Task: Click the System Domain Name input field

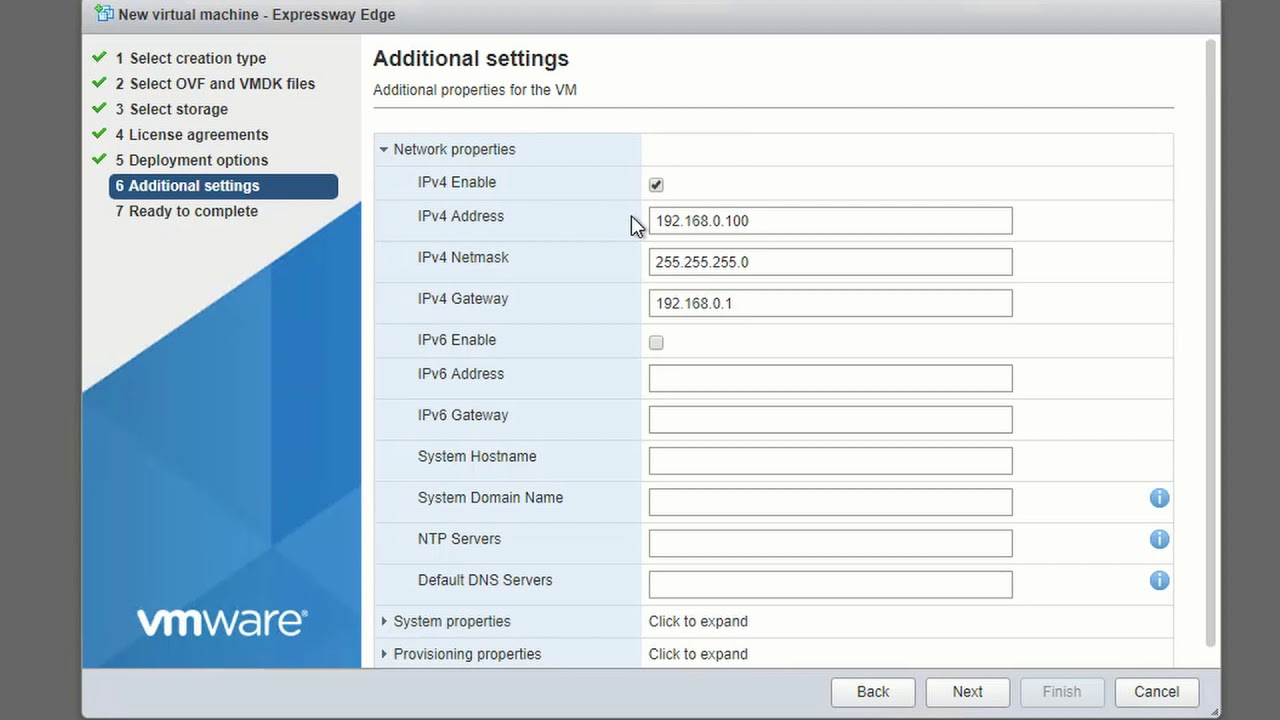Action: pyautogui.click(x=830, y=501)
